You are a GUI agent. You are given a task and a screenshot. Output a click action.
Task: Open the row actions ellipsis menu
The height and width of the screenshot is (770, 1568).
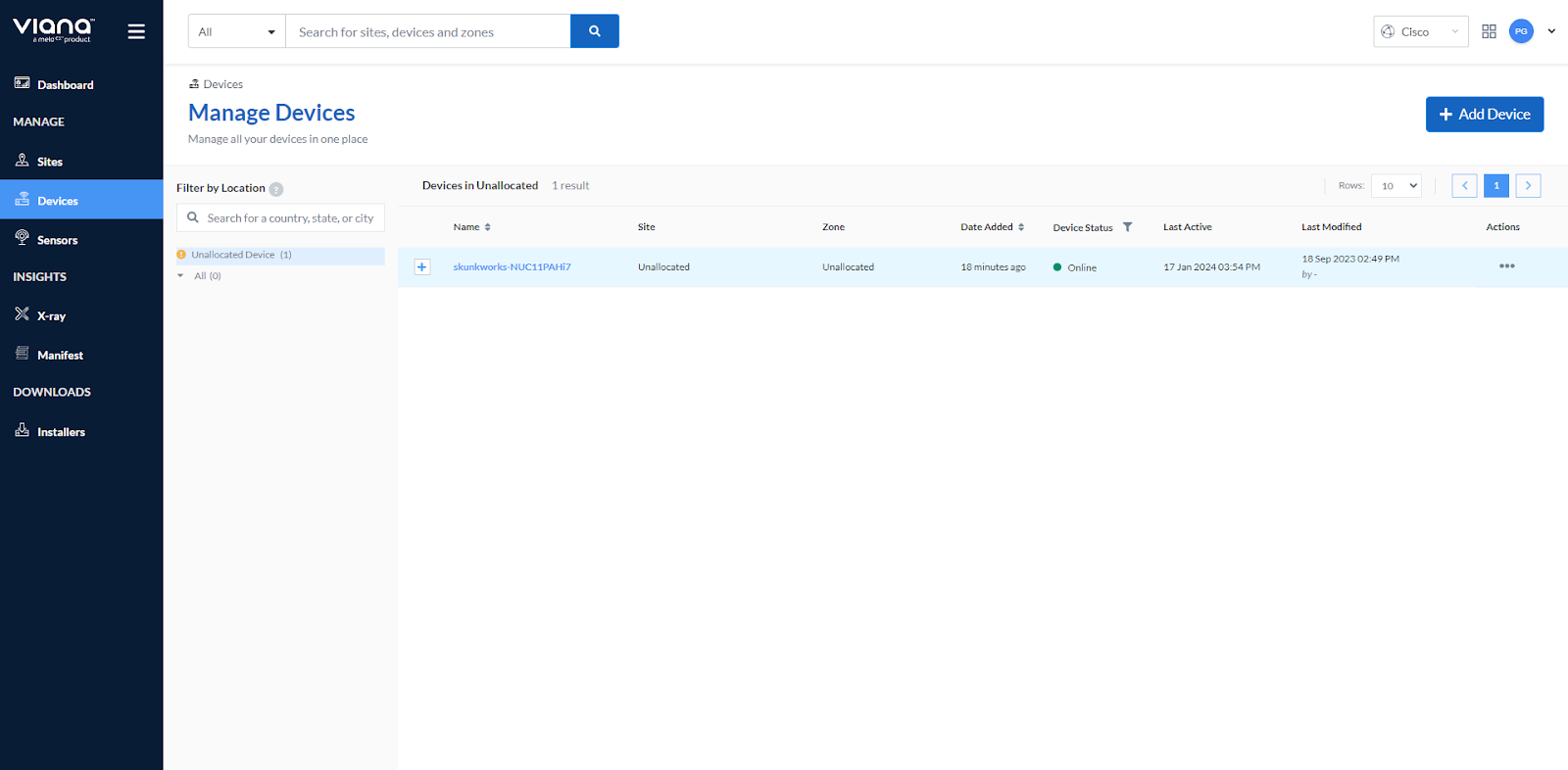point(1506,266)
